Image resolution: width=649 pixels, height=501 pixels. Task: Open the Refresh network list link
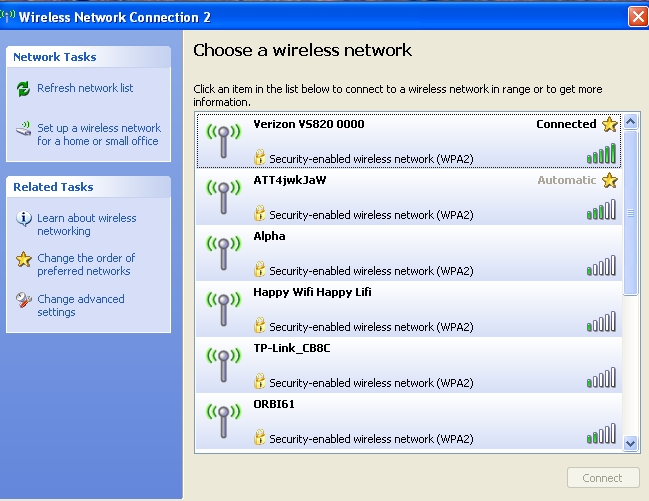(85, 88)
